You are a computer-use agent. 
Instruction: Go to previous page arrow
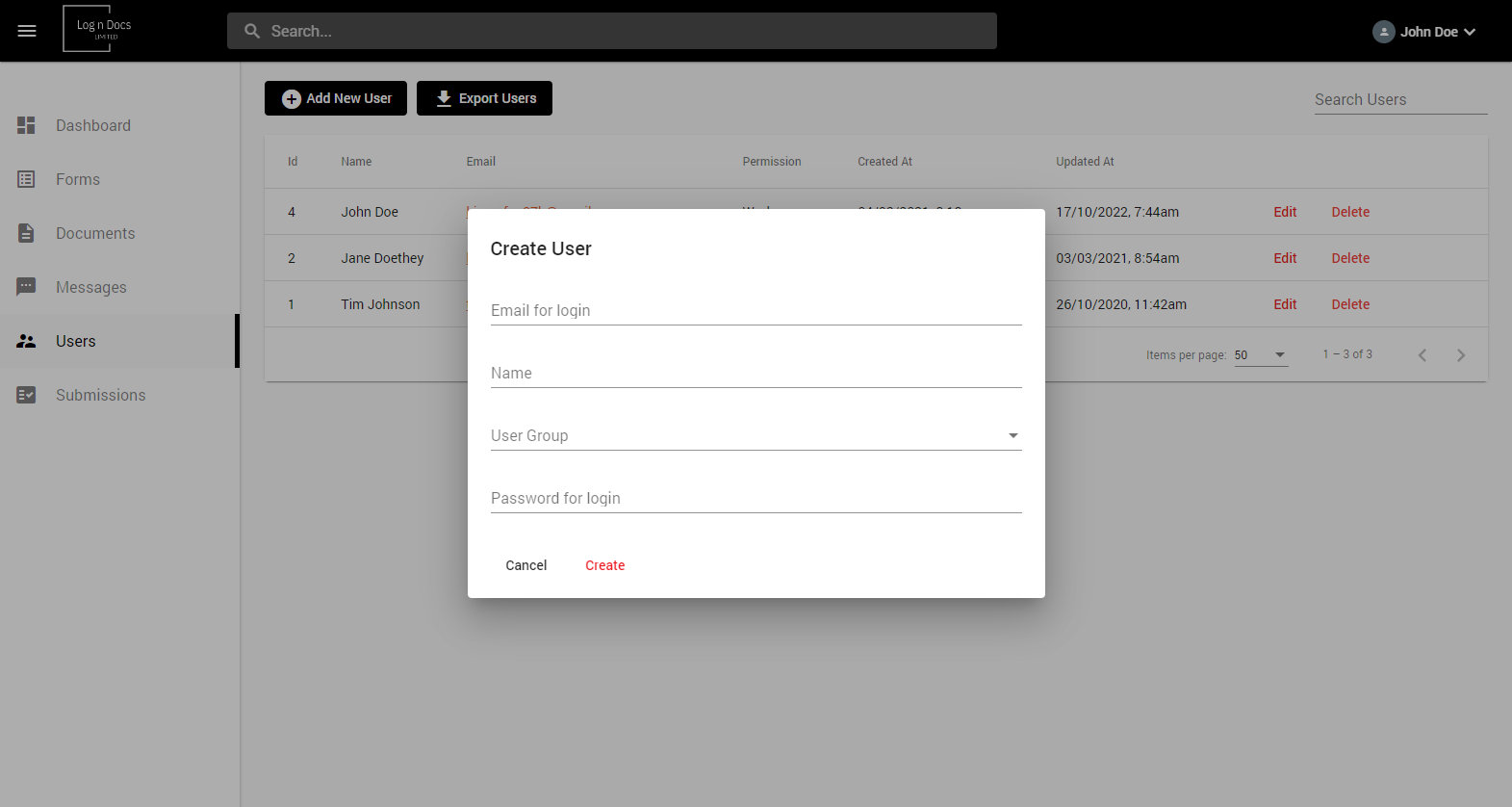point(1422,355)
